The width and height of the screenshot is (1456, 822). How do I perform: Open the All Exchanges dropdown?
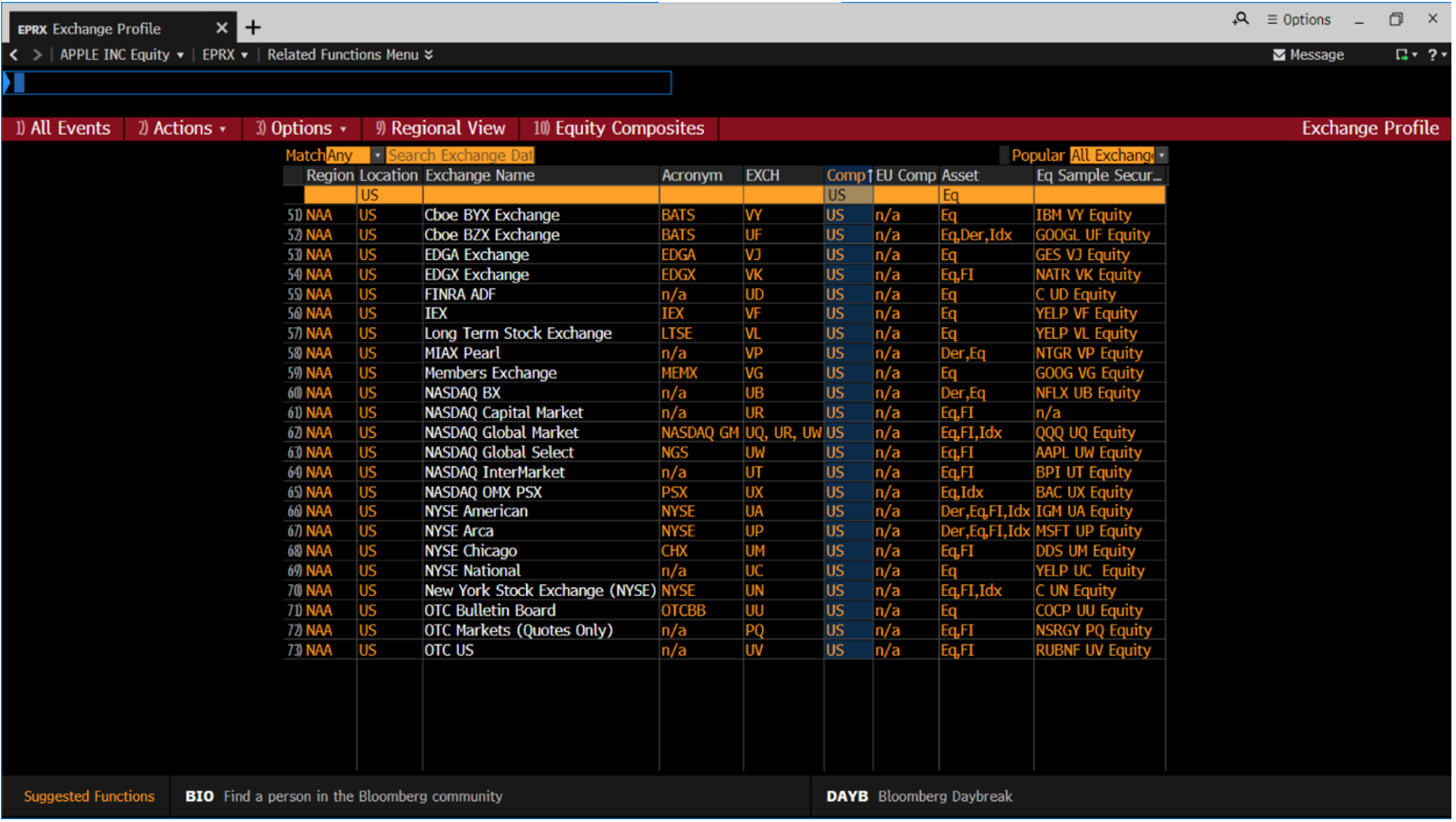(1161, 156)
